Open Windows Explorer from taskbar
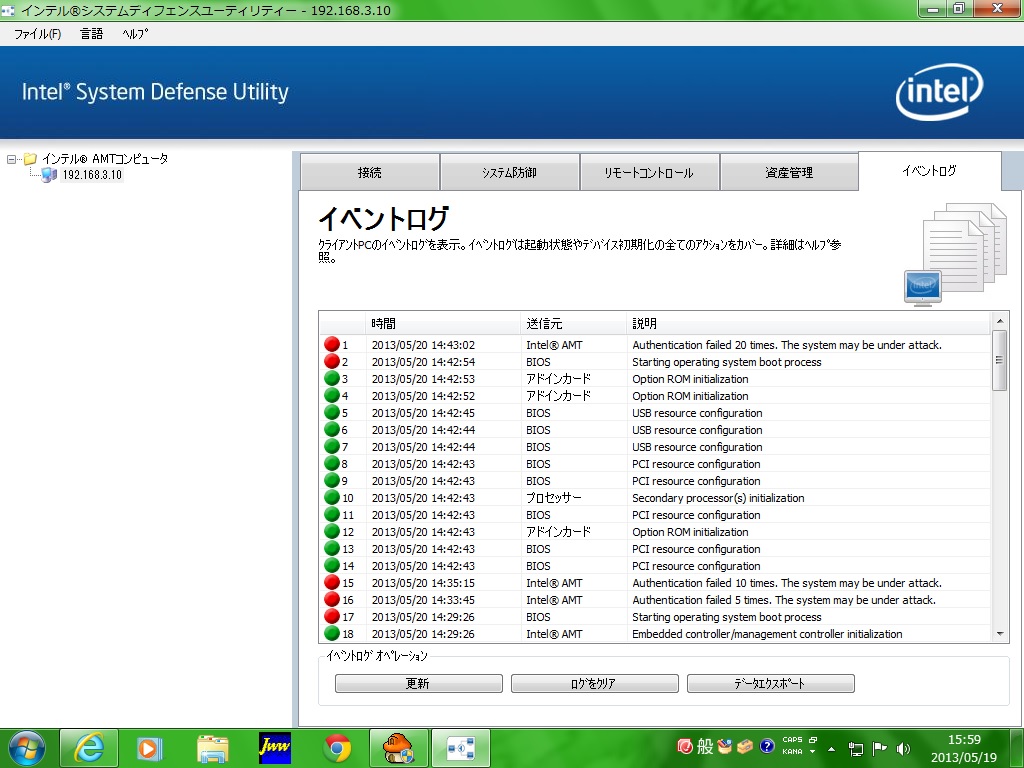Viewport: 1024px width, 768px height. point(212,748)
